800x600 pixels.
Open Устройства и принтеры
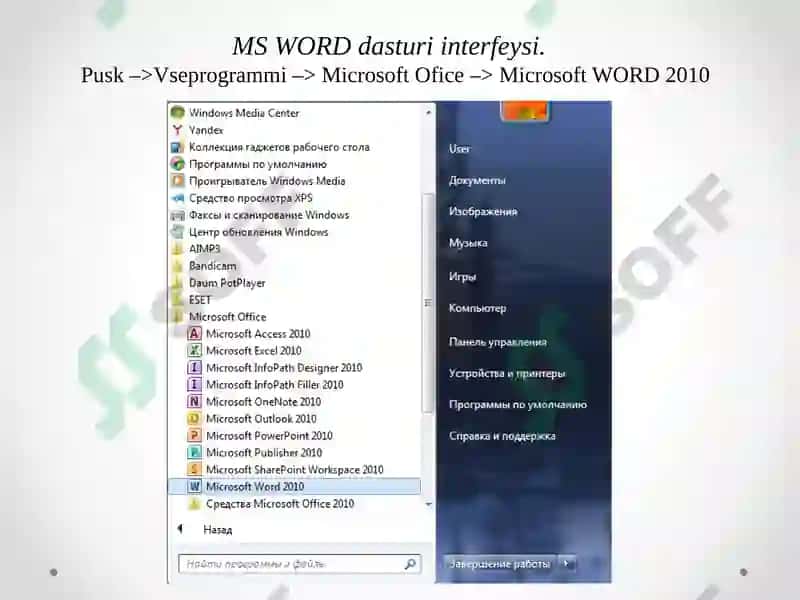tap(507, 373)
